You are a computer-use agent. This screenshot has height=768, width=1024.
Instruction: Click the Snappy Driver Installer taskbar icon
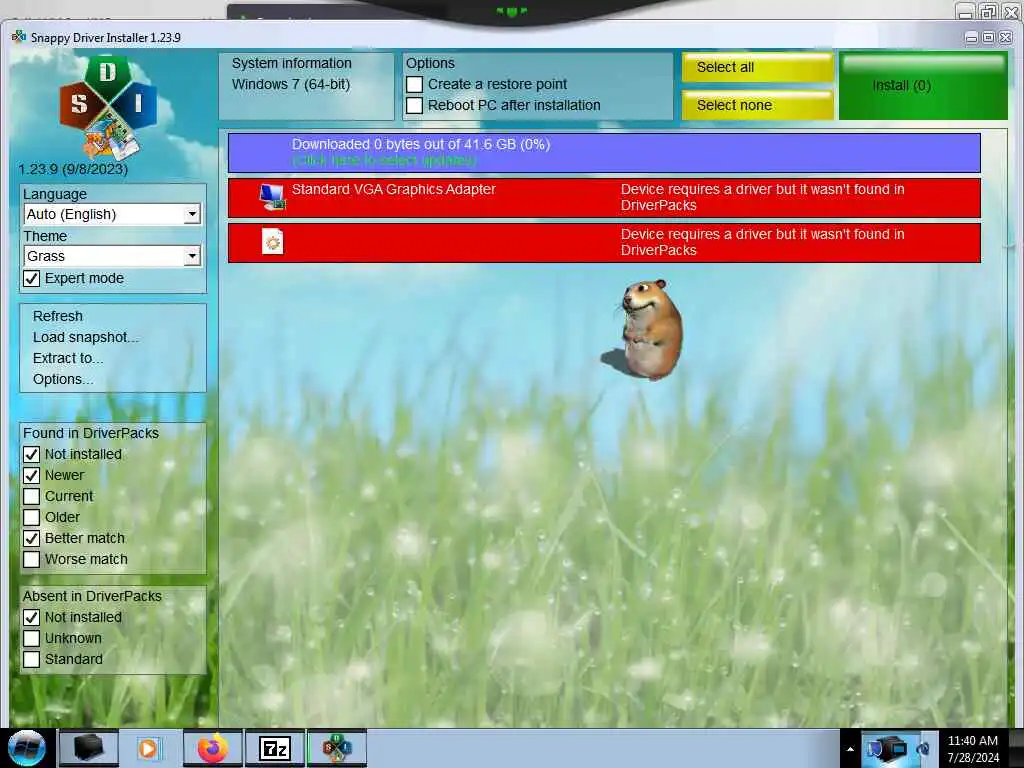click(336, 748)
